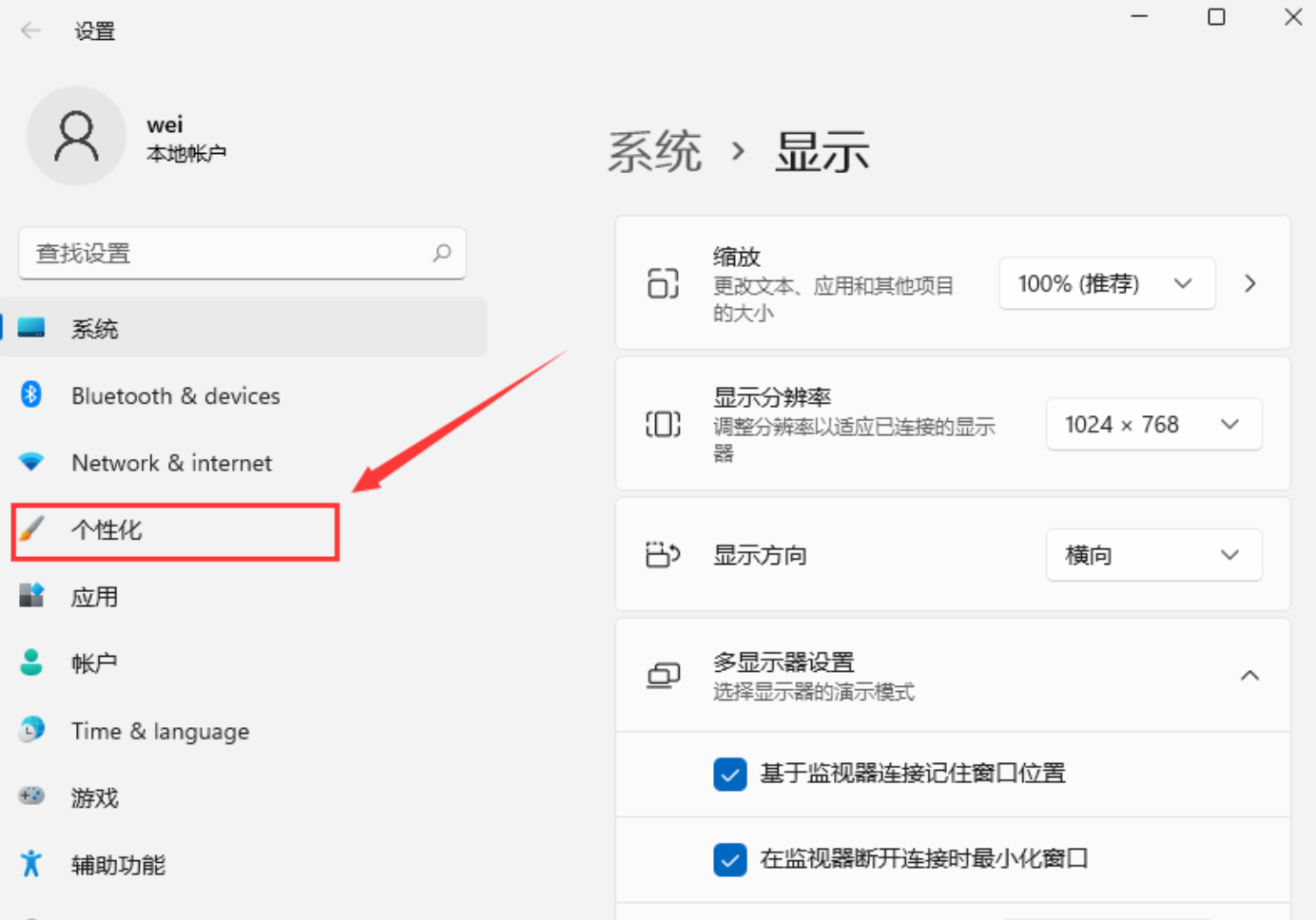Collapse the 多显示器设置 section

pyautogui.click(x=1249, y=675)
